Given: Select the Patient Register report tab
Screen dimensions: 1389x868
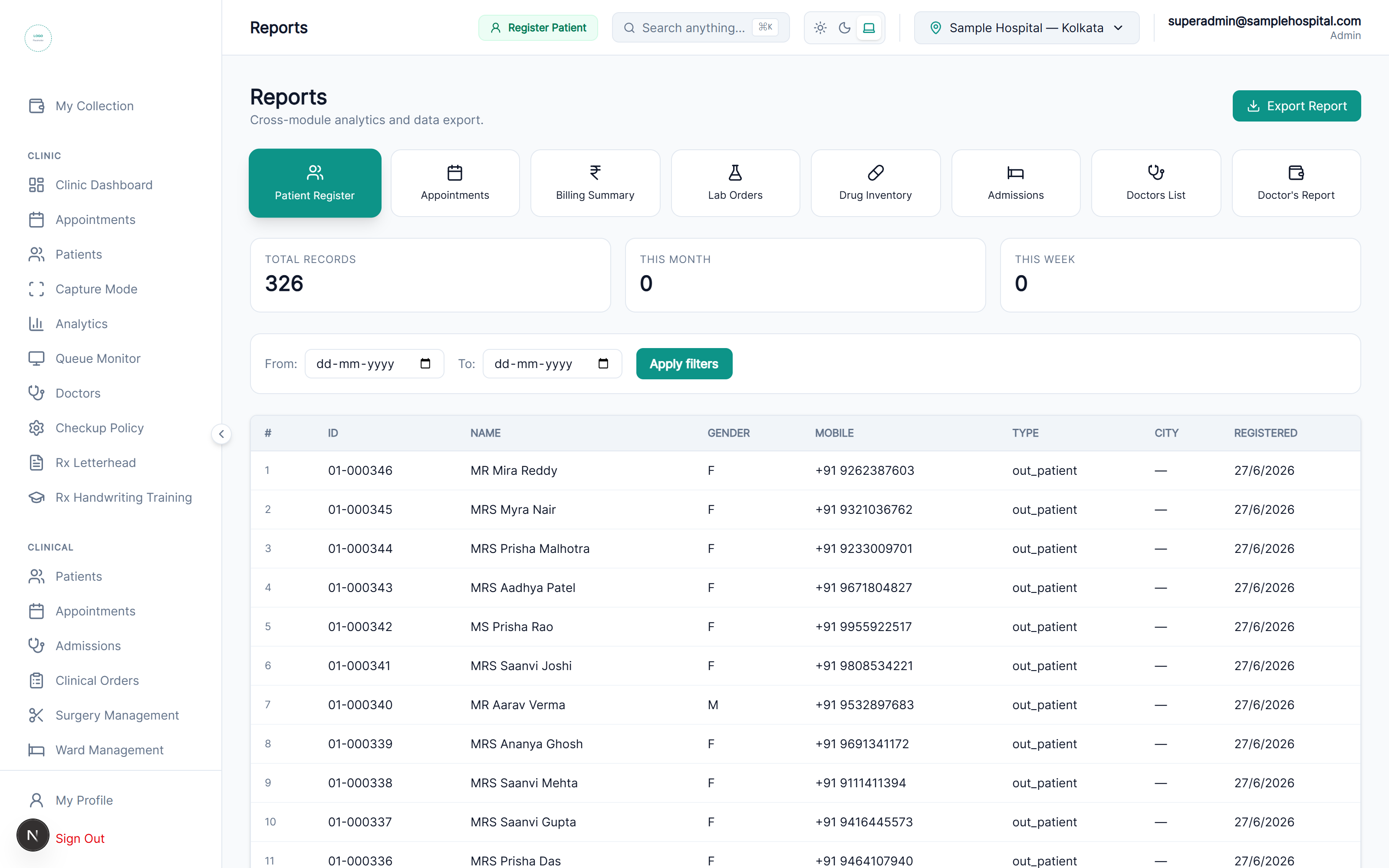Looking at the screenshot, I should [315, 183].
